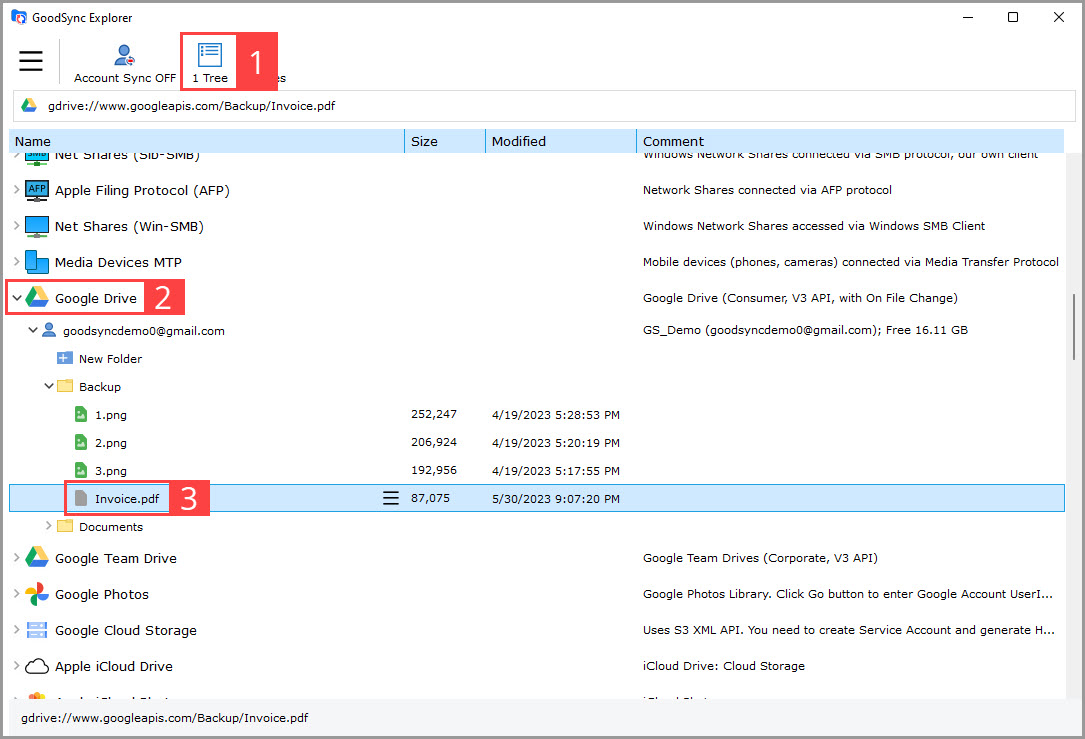Select the 1 Tree view button

(210, 63)
